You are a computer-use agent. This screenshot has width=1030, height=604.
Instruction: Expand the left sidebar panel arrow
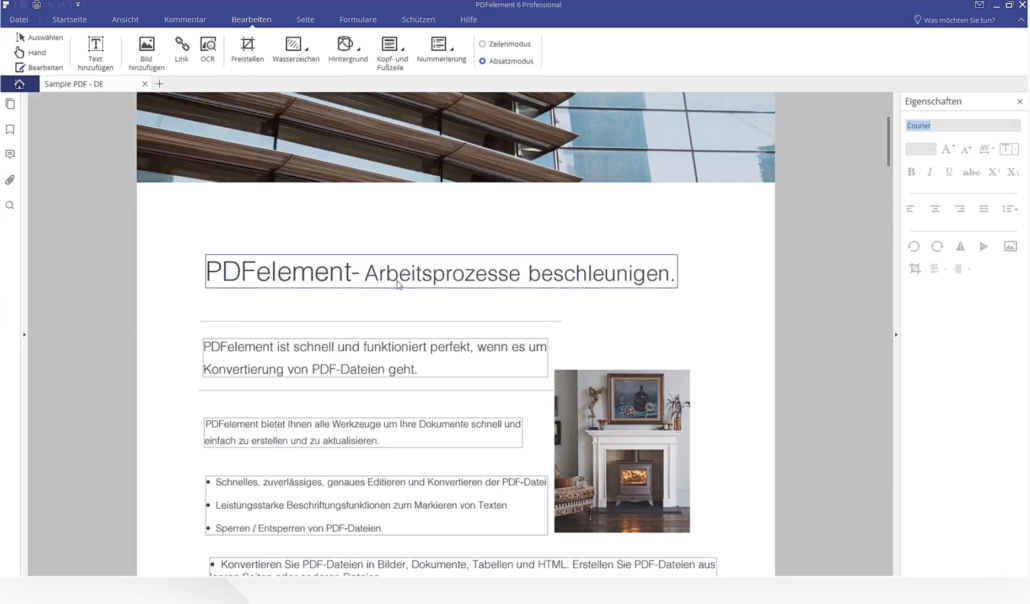(24, 335)
